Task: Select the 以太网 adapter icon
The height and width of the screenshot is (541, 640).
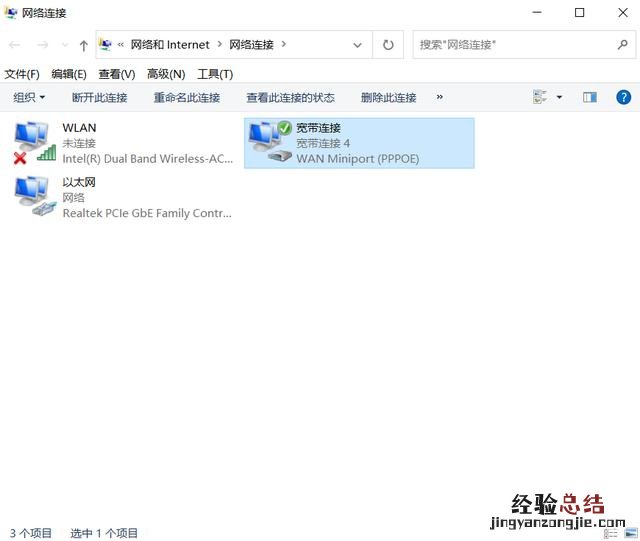Action: tap(34, 196)
